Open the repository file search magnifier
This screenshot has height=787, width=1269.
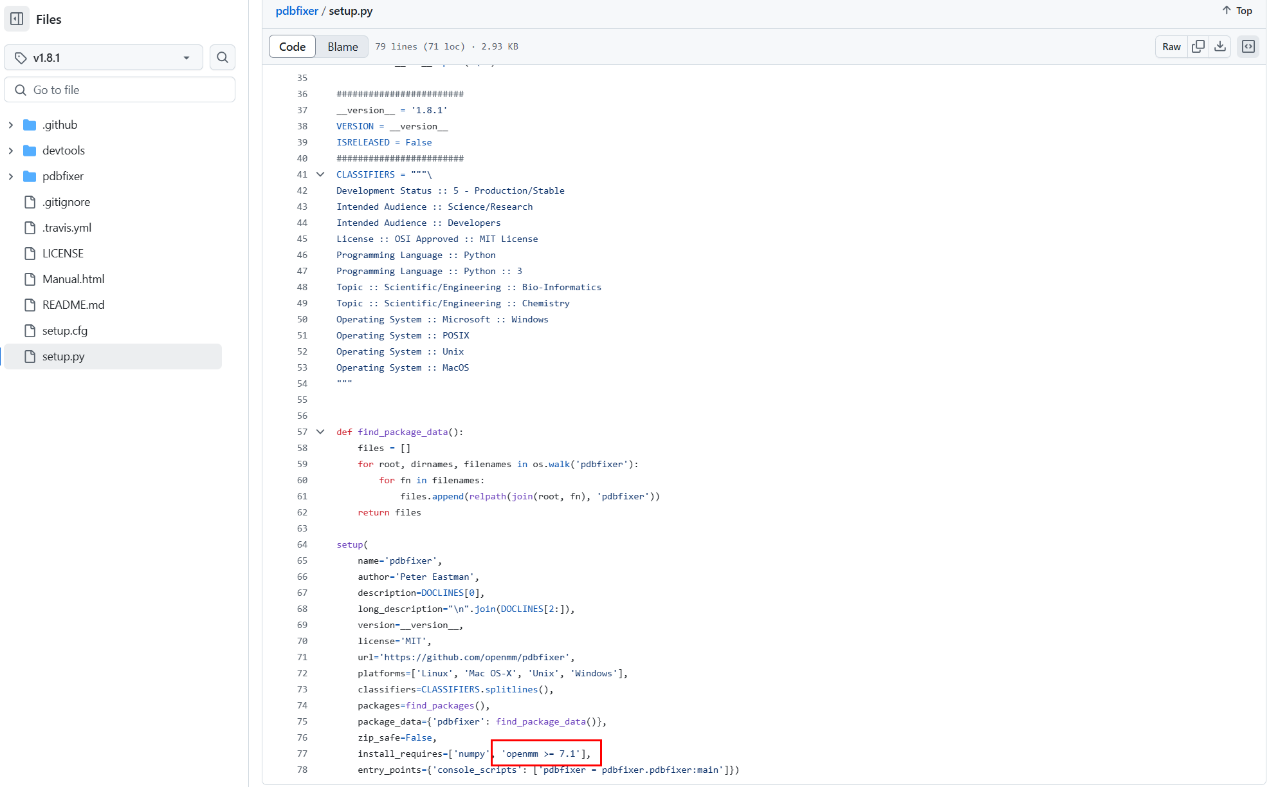coord(222,57)
